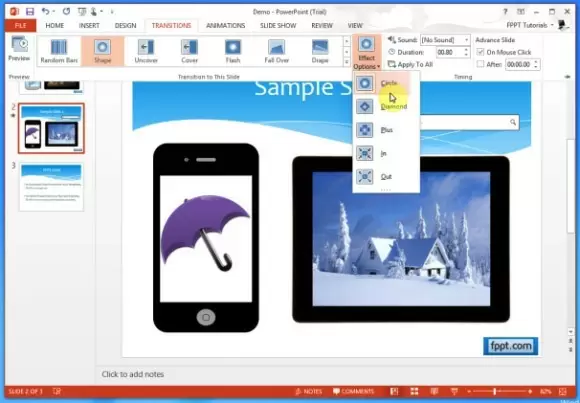This screenshot has width=580, height=403.
Task: Start Slide Show from status bar icon
Action: (x=454, y=392)
